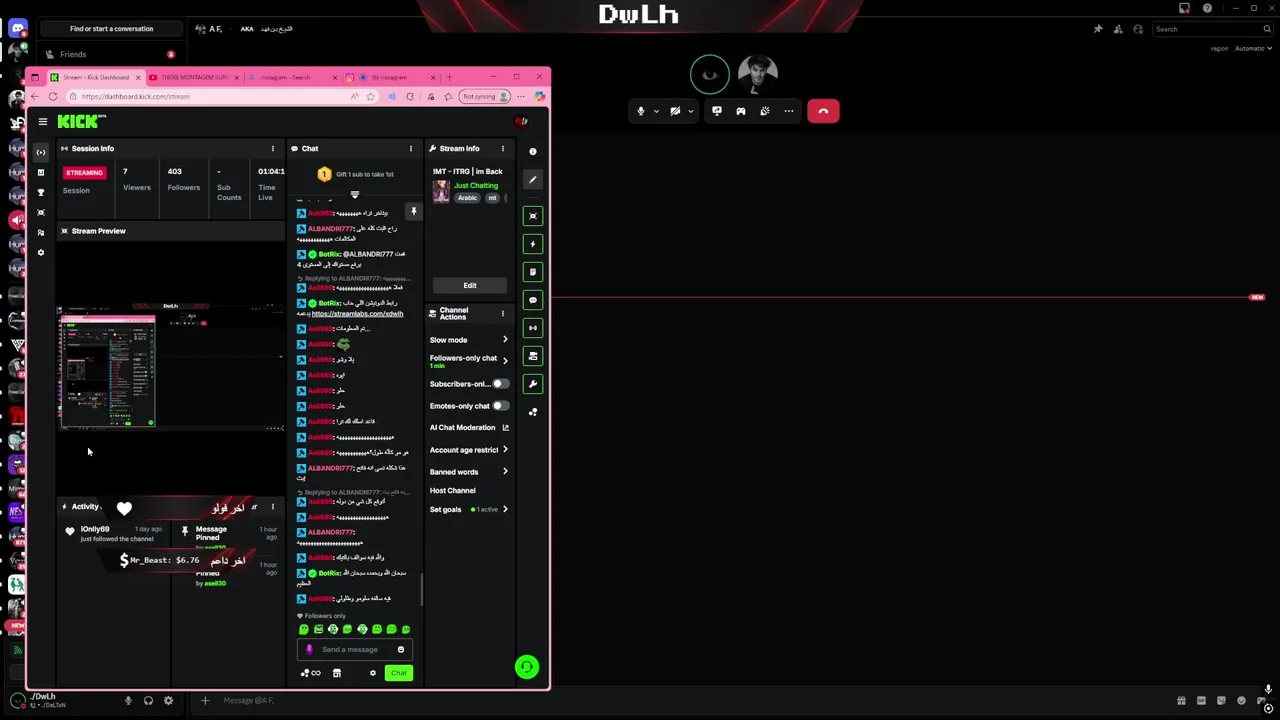Switch to the MONTAGEM browser tab
Screen dimensions: 1280x720
pos(193,77)
